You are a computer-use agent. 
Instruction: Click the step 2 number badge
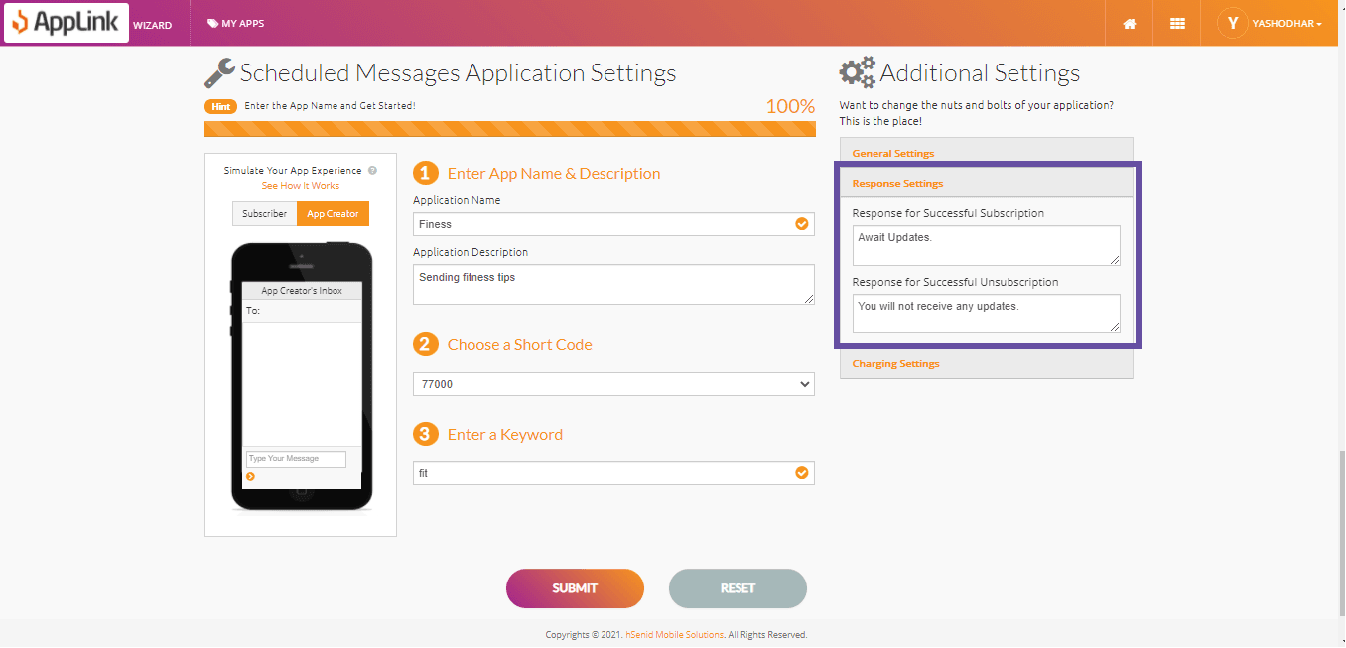coord(426,344)
